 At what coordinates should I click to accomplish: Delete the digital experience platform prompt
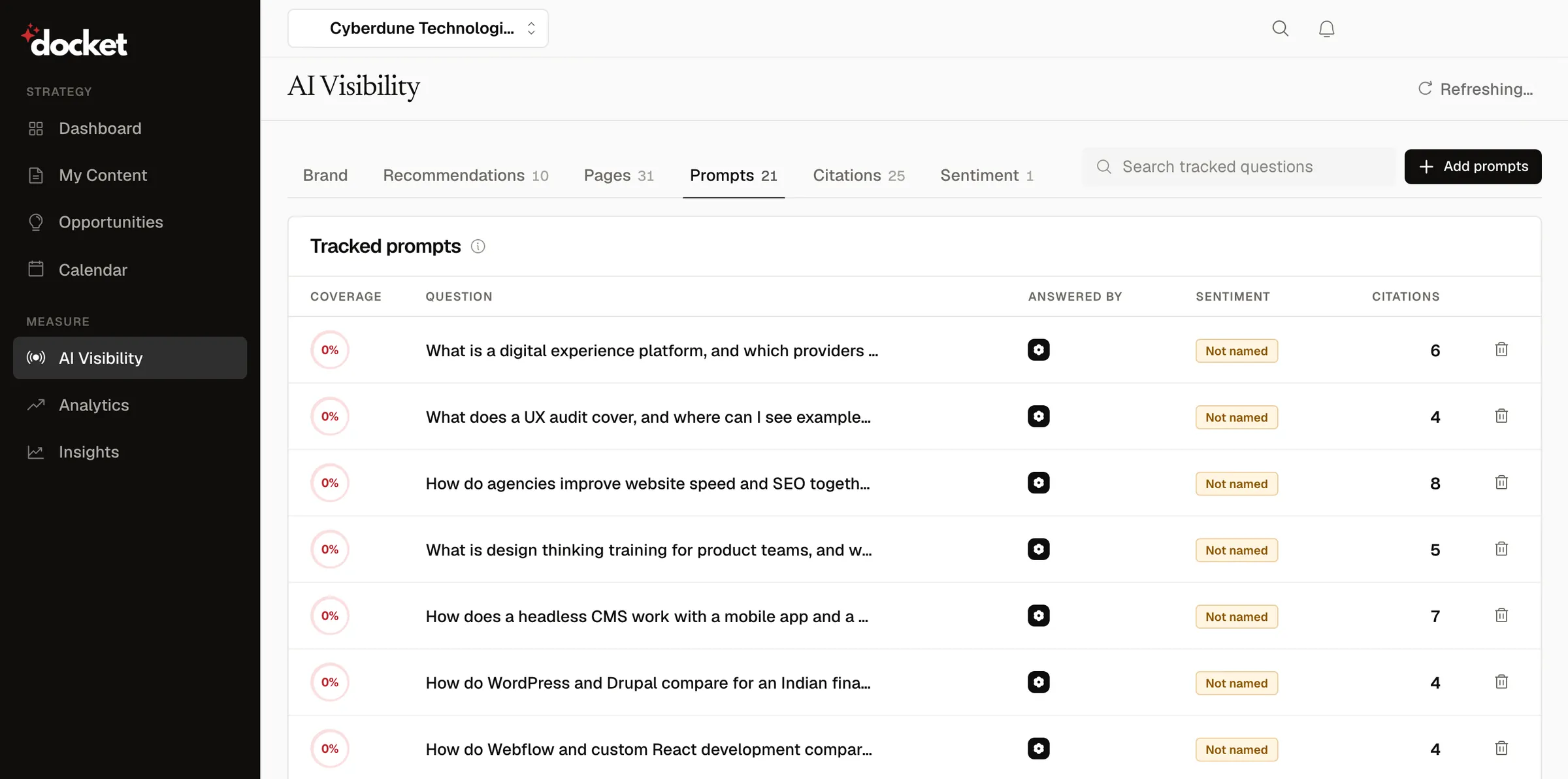[1501, 350]
